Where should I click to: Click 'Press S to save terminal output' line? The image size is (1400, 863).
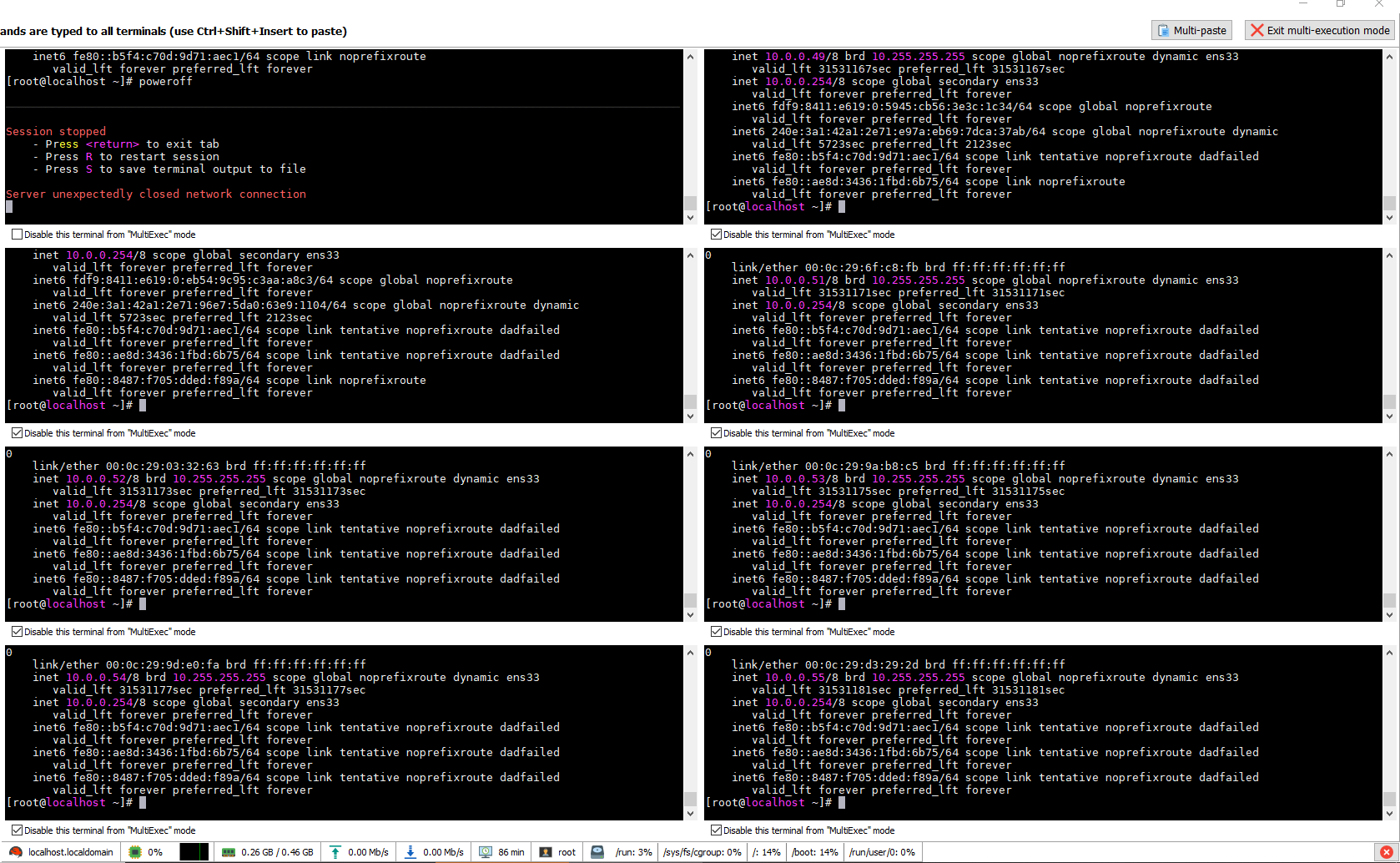point(169,169)
